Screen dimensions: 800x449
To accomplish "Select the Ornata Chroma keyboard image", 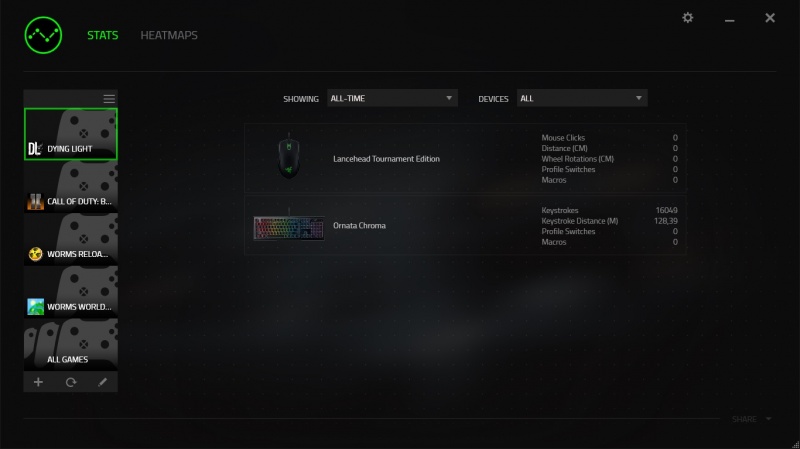I will (x=289, y=227).
